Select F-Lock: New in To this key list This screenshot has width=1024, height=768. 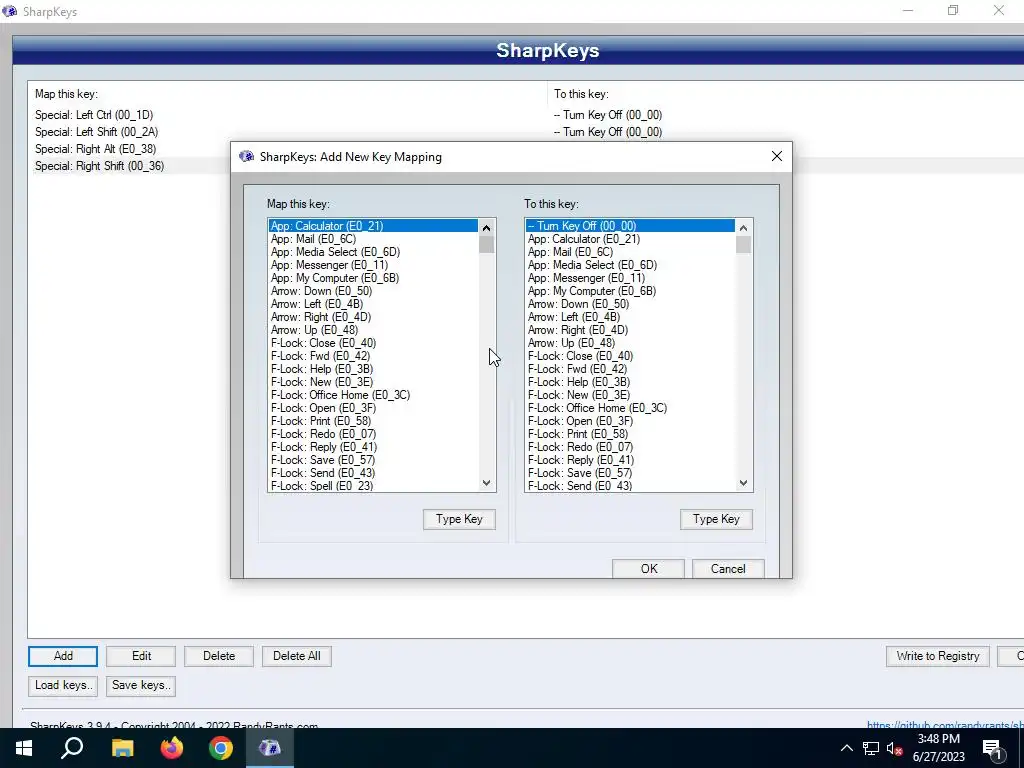tap(630, 395)
